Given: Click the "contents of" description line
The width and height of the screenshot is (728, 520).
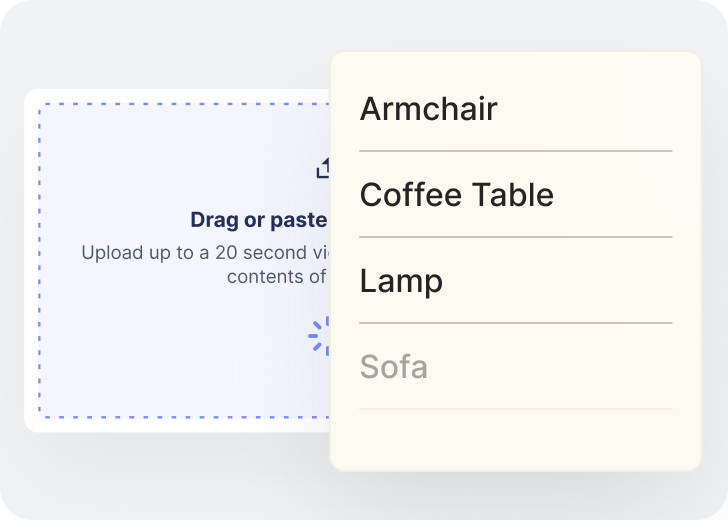Looking at the screenshot, I should click(276, 276).
